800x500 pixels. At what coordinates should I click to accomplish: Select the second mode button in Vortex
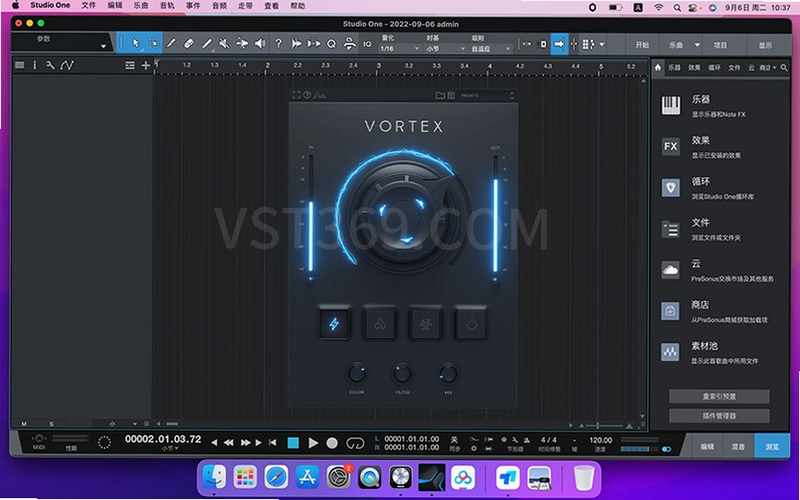point(380,323)
